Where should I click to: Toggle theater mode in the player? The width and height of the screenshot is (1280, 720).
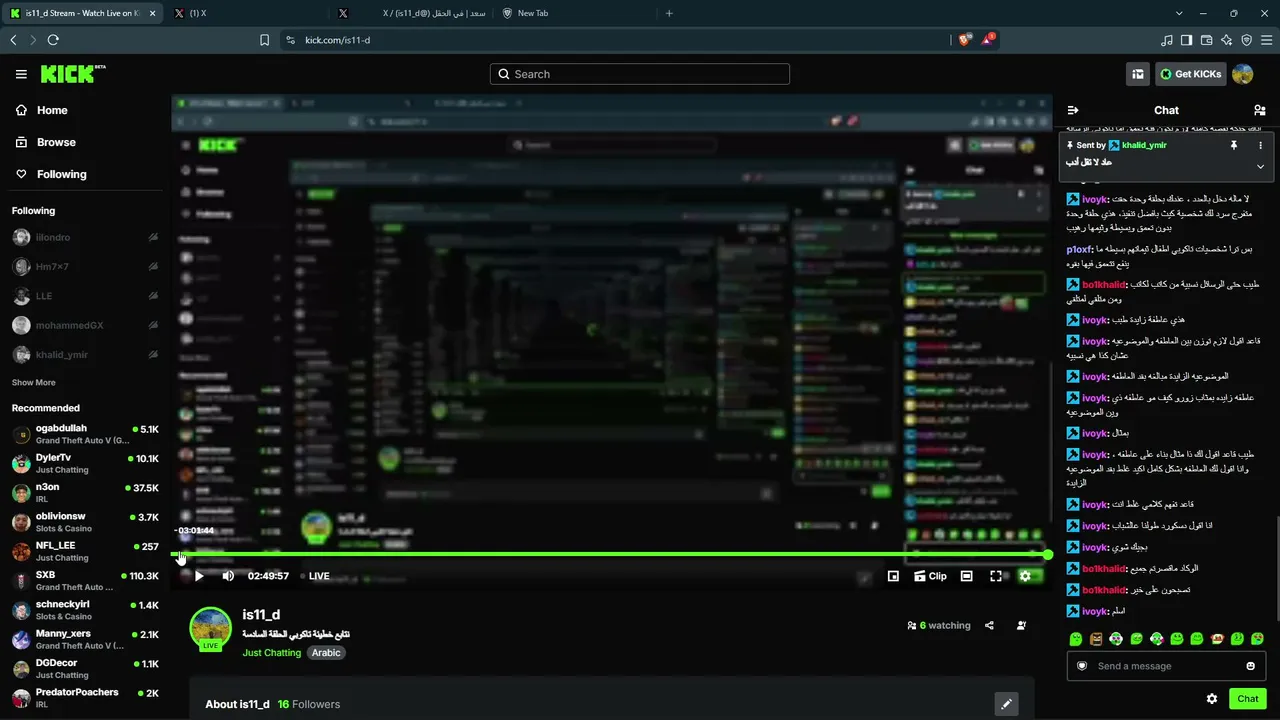(966, 576)
